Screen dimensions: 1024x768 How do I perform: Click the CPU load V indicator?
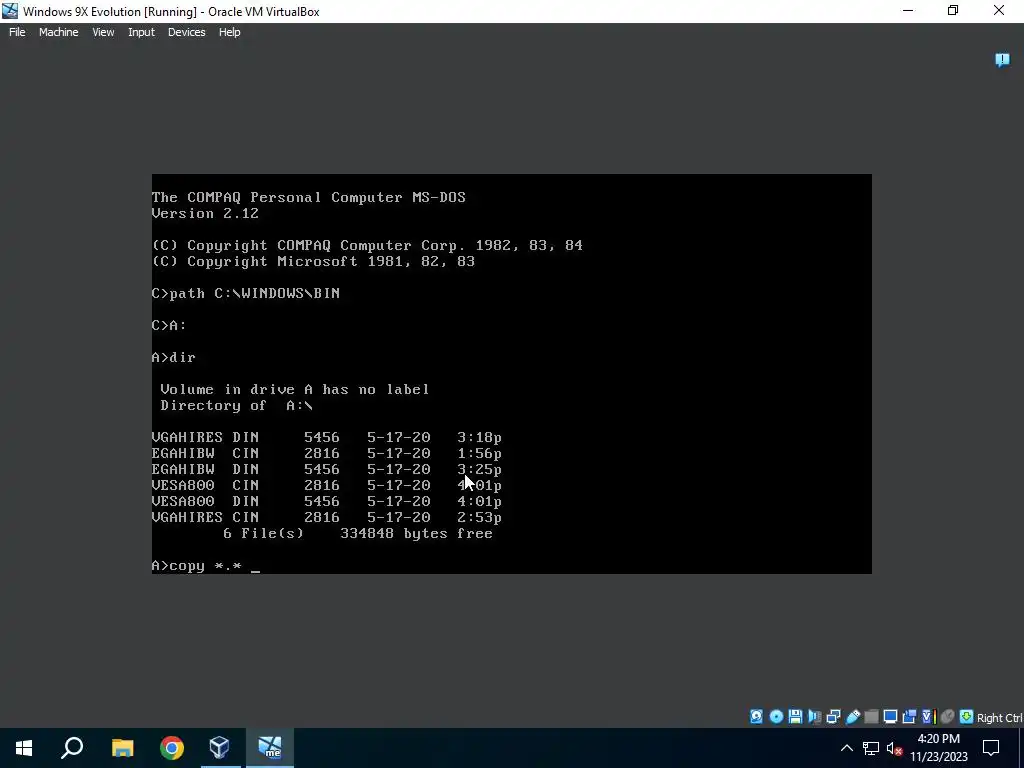(928, 716)
